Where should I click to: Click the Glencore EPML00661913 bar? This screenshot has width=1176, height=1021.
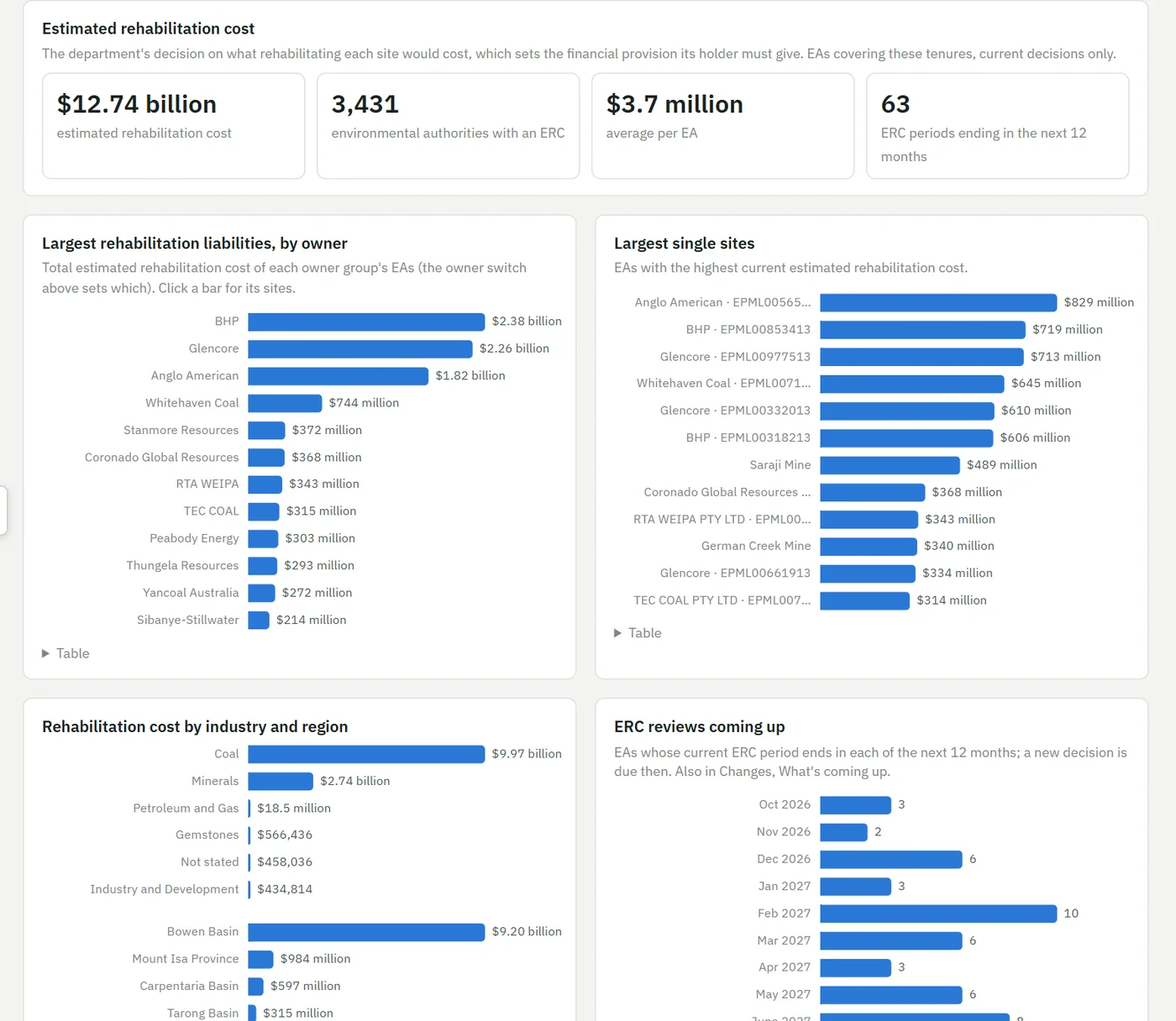[x=868, y=573]
